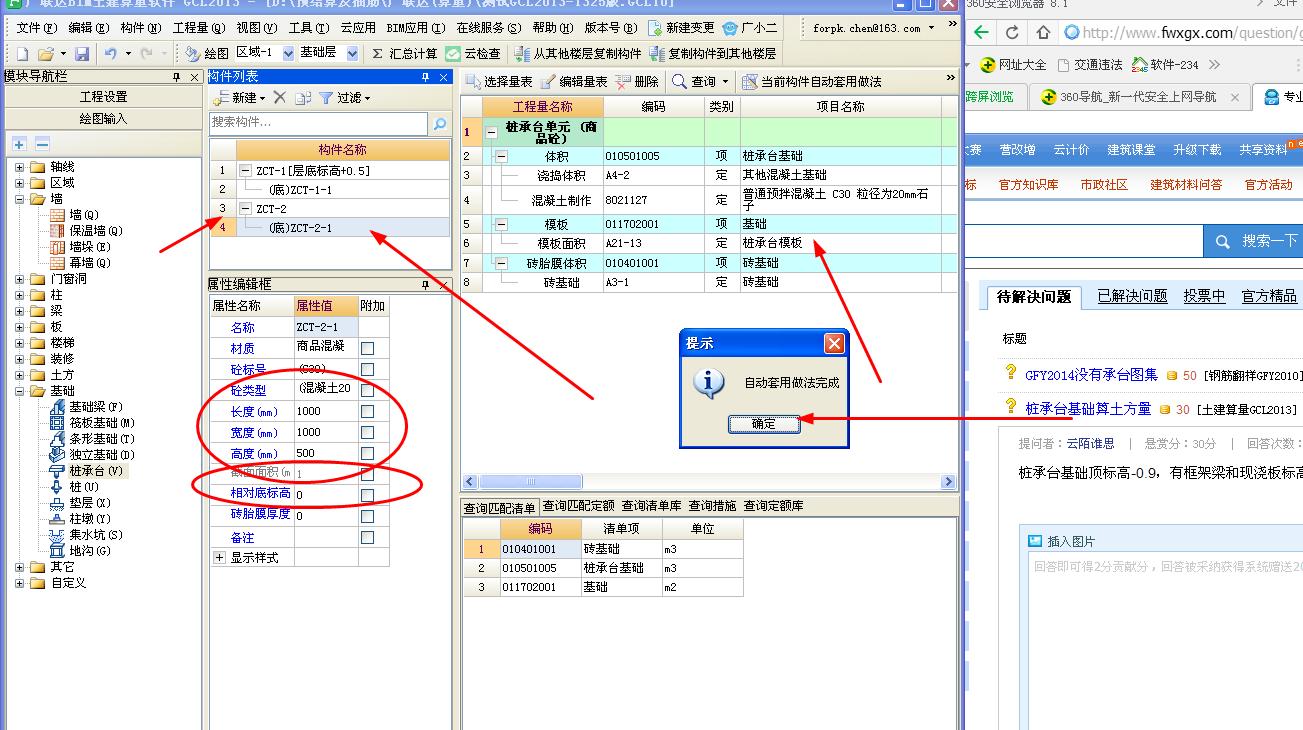Switch to 查询匹配定额 tab
This screenshot has width=1303, height=730.
[x=579, y=506]
